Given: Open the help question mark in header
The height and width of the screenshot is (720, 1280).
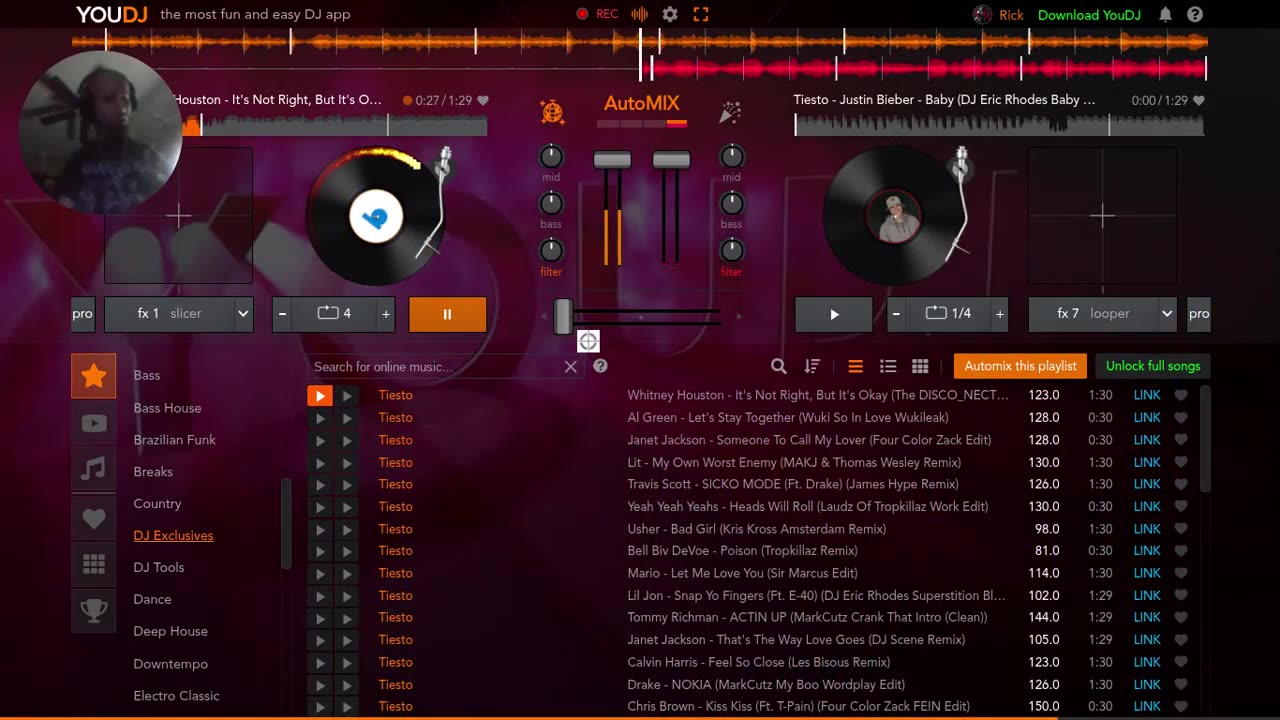Looking at the screenshot, I should click(x=1195, y=14).
